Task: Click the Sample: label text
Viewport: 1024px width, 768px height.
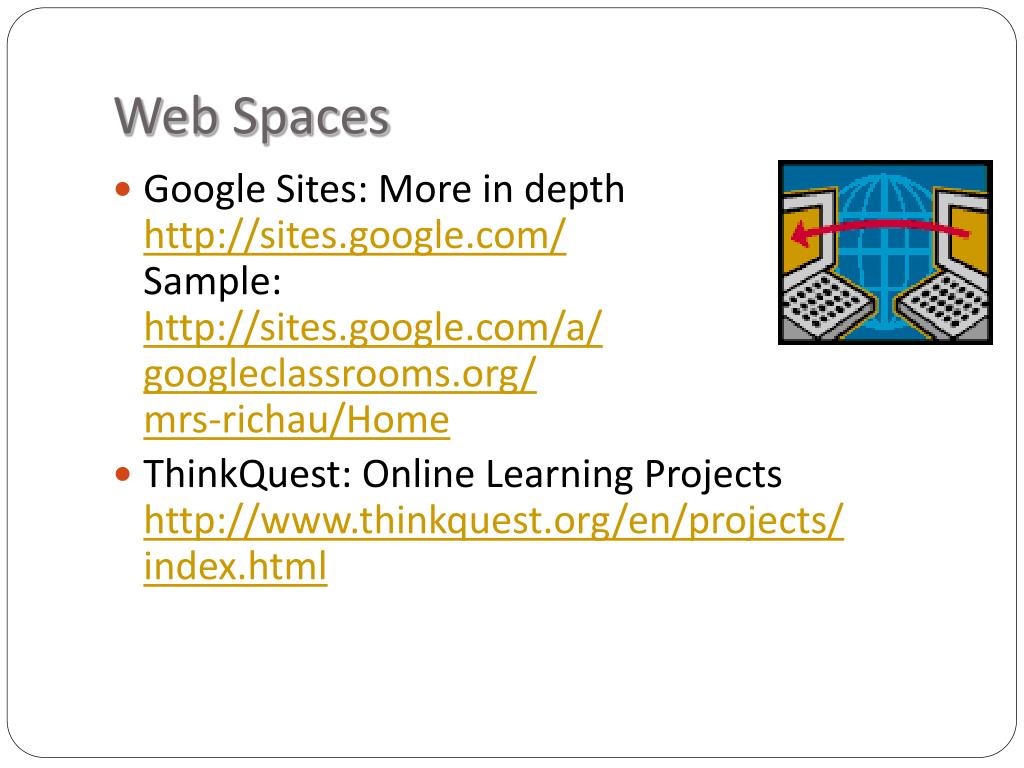Action: pos(212,282)
